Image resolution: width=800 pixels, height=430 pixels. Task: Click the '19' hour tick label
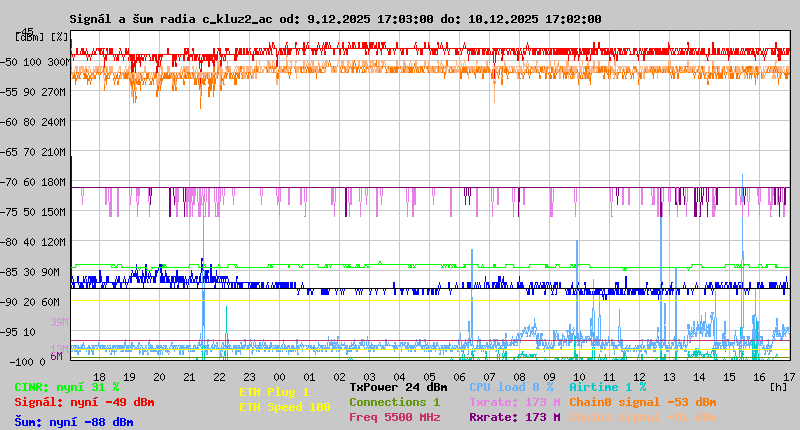tap(130, 377)
